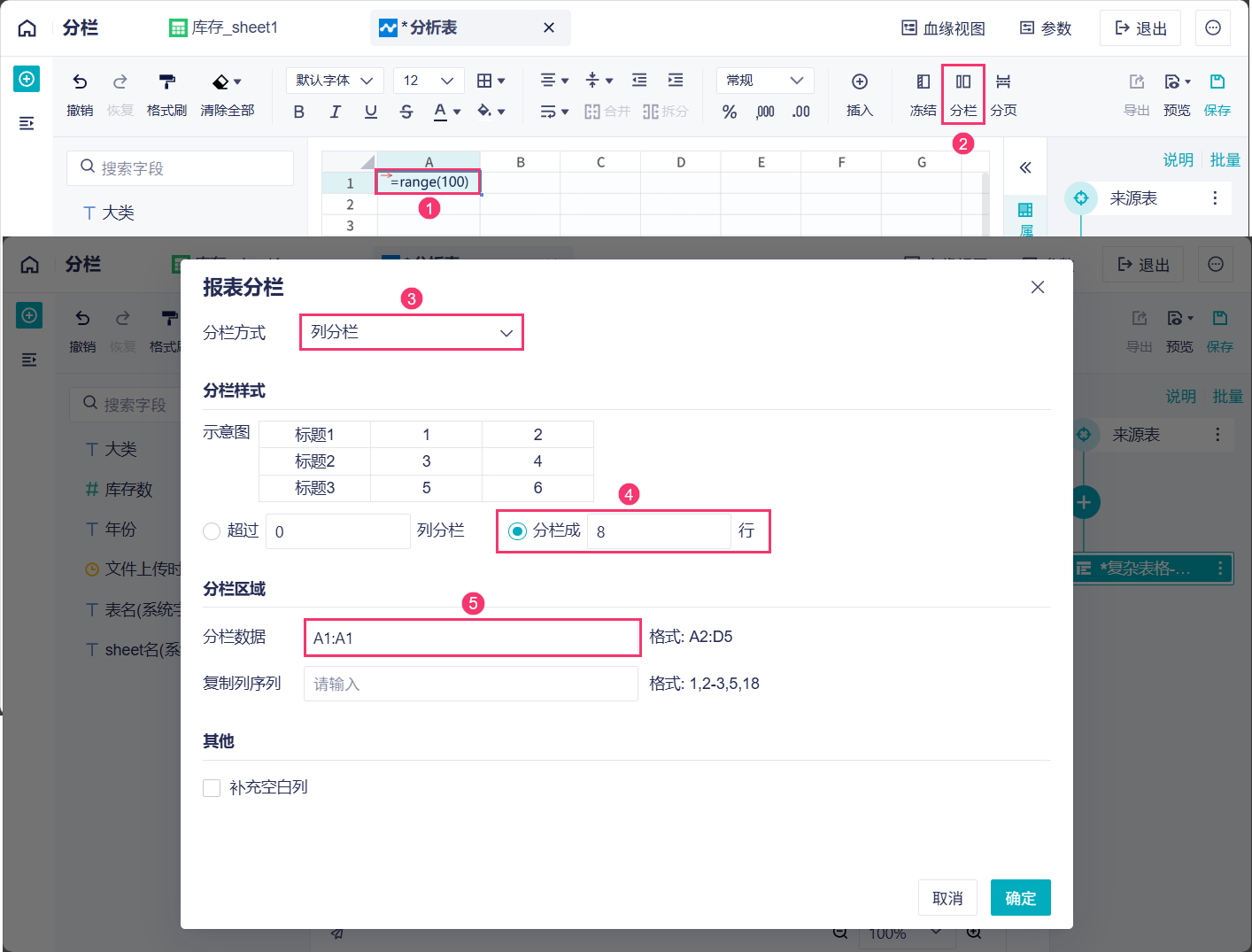This screenshot has height=952, width=1252.
Task: Select the 大类 field in top window
Action: tap(109, 213)
